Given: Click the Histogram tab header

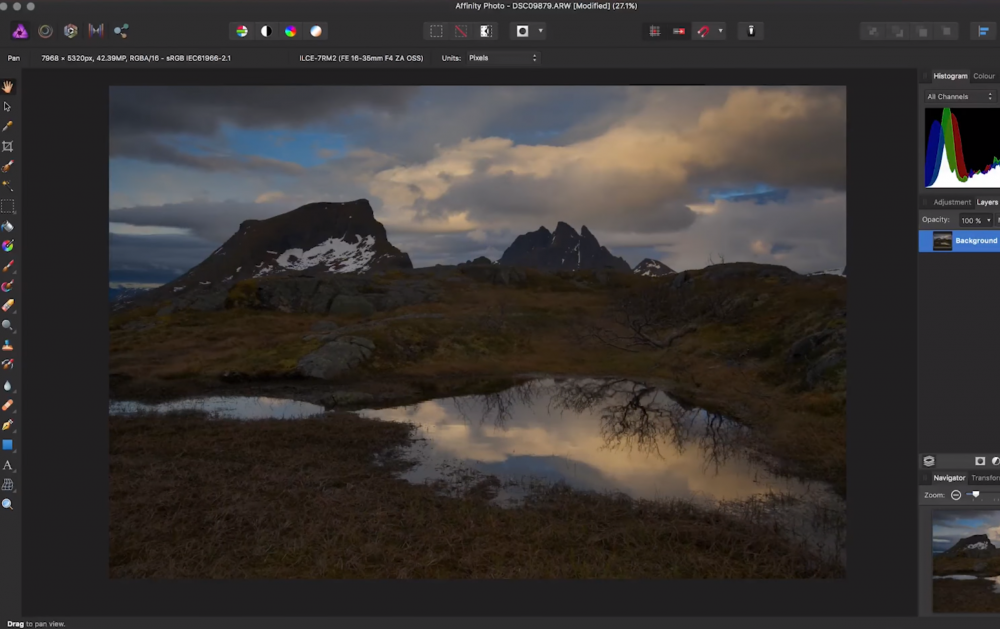Looking at the screenshot, I should tap(950, 75).
